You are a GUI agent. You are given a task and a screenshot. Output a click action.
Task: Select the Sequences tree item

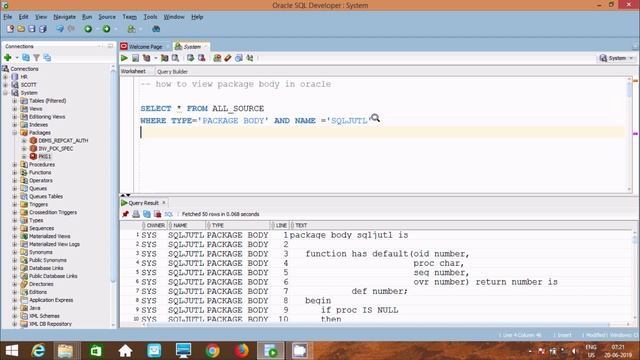pos(41,228)
